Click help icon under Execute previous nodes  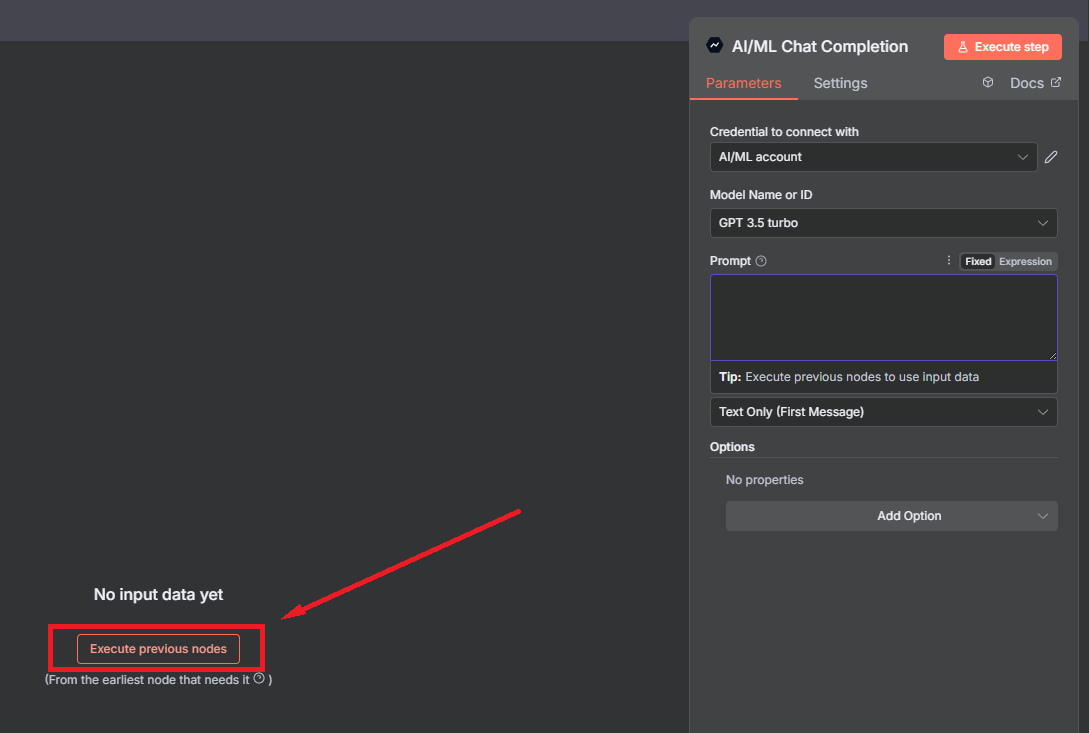(259, 678)
